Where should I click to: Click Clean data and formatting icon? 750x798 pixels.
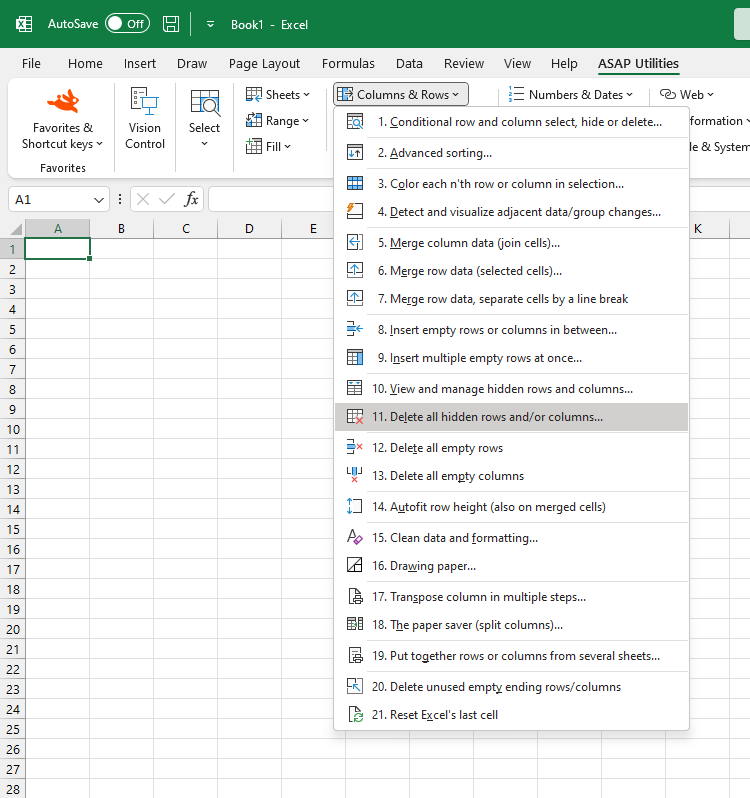point(355,537)
